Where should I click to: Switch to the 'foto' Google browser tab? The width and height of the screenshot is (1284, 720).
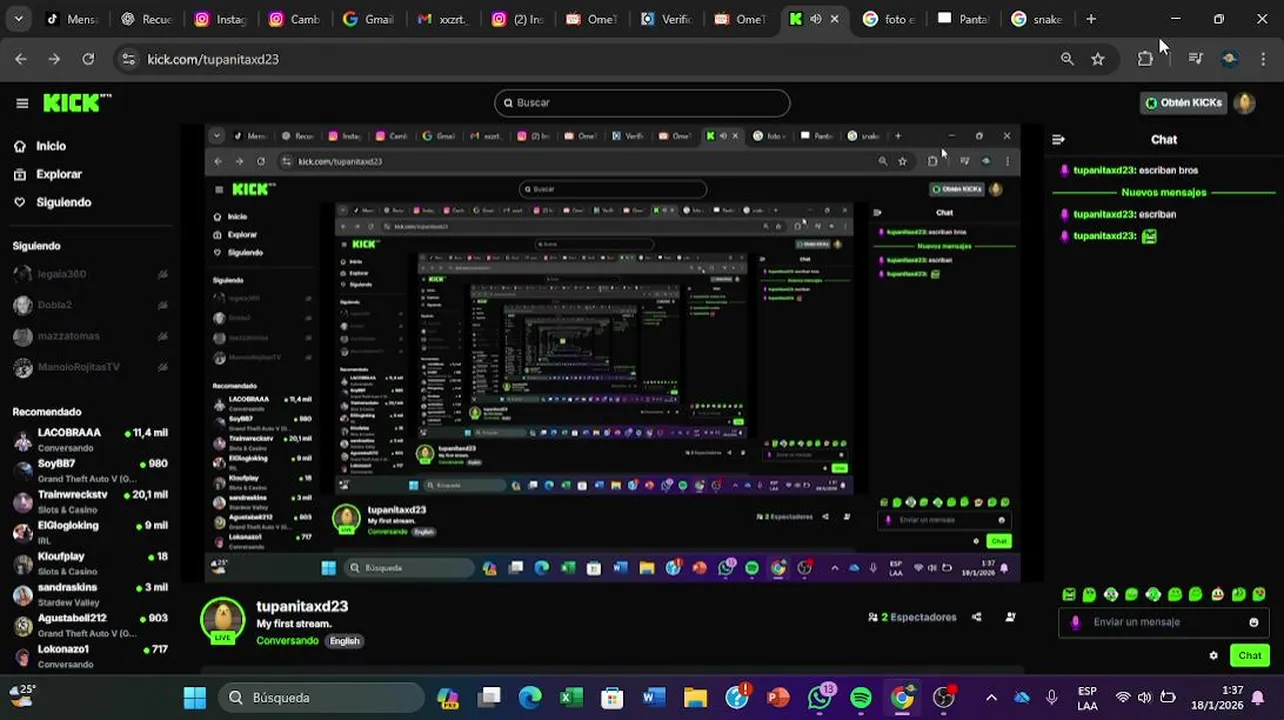coord(888,19)
